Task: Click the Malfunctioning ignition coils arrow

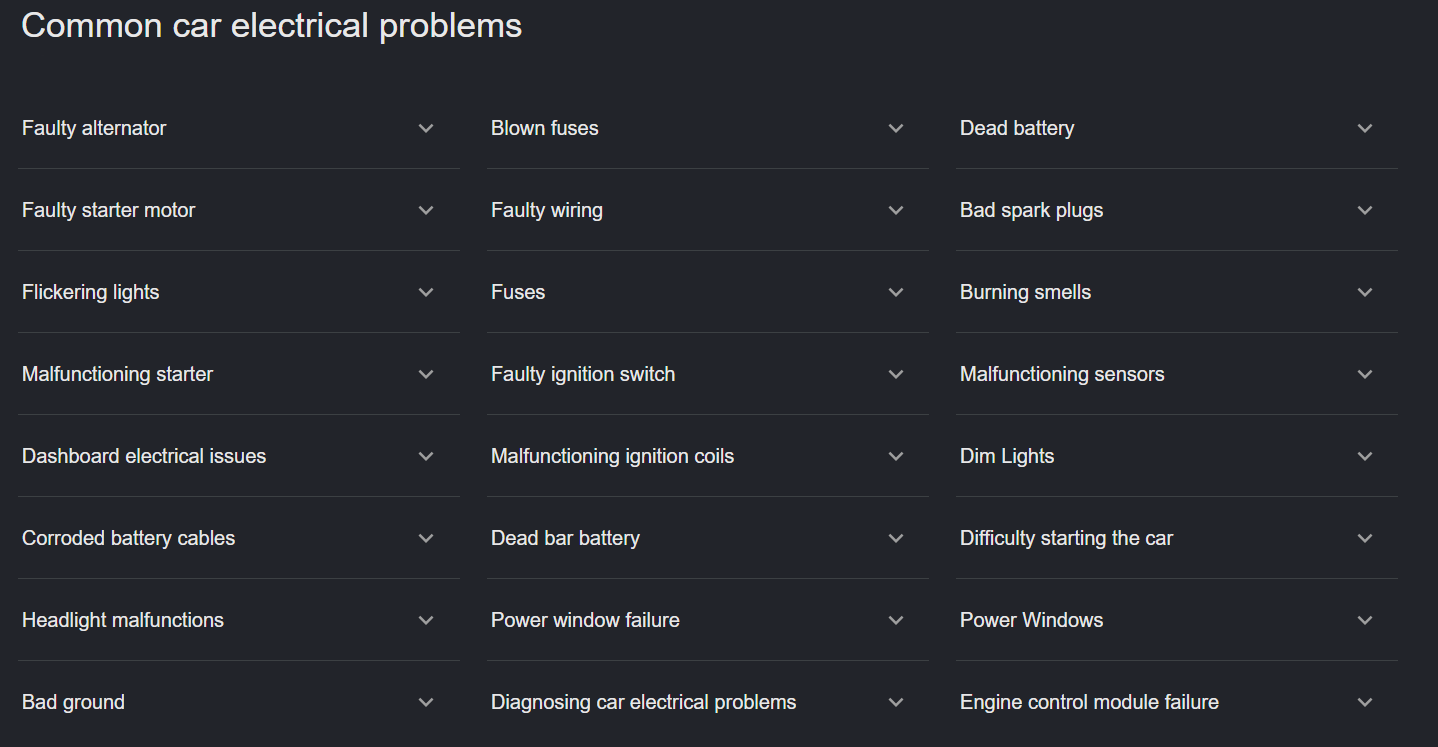Action: pos(896,456)
